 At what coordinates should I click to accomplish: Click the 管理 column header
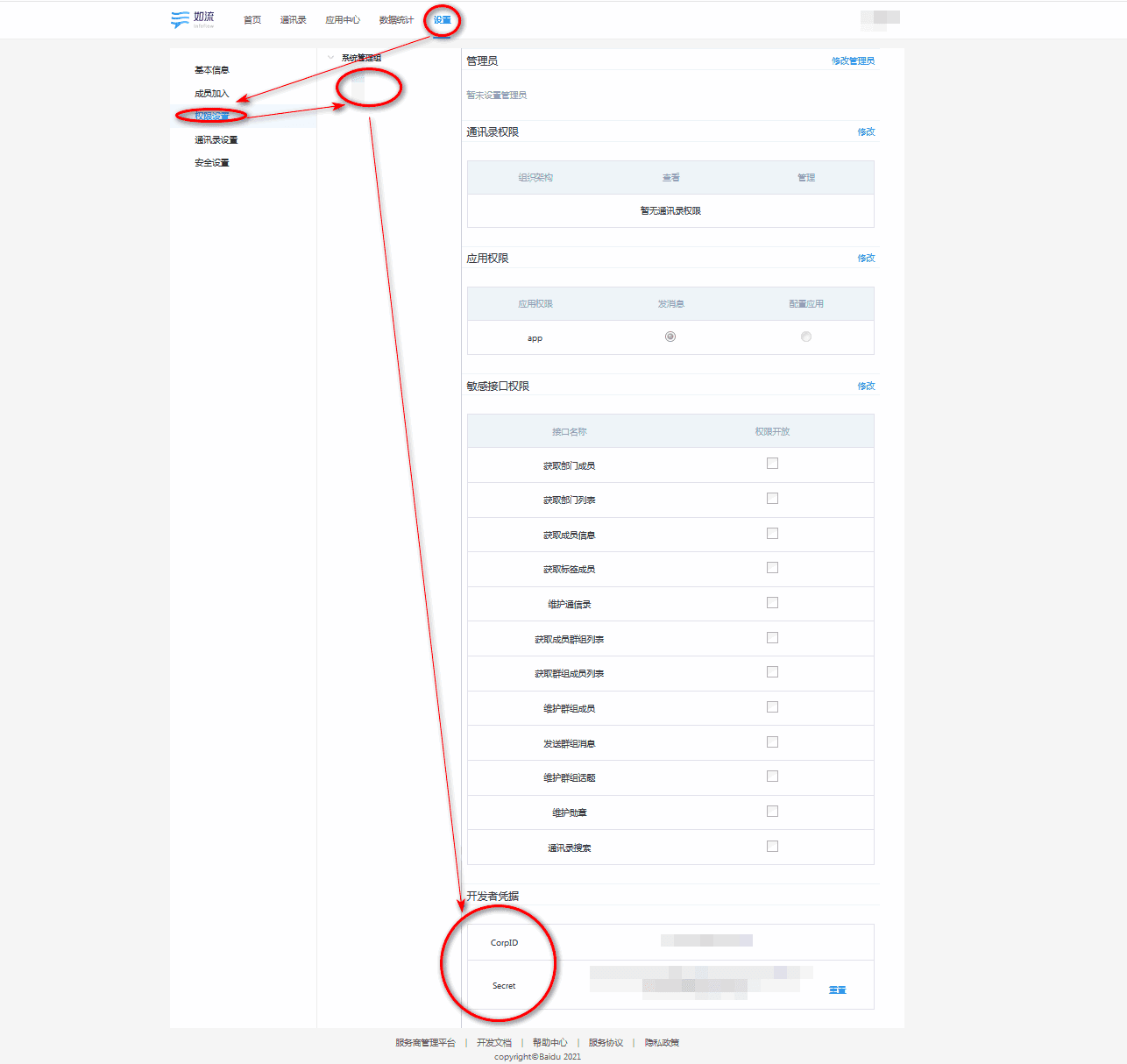pos(806,178)
